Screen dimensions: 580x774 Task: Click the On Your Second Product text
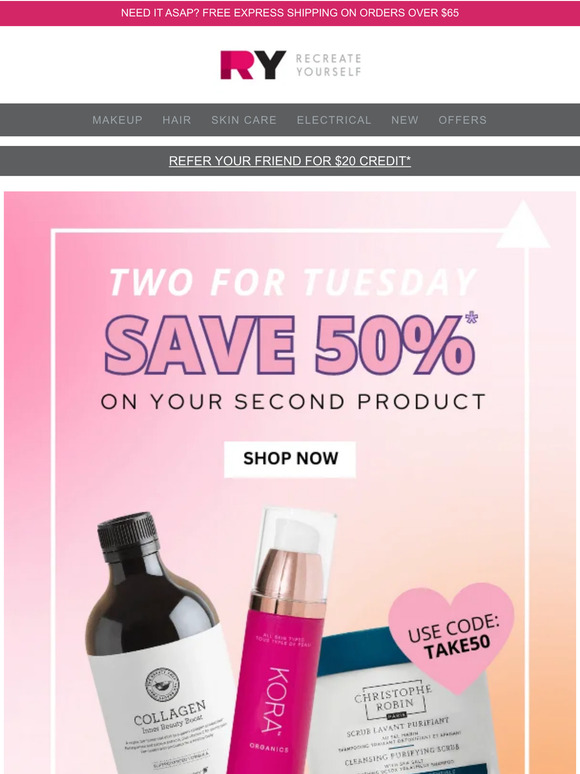tap(293, 402)
